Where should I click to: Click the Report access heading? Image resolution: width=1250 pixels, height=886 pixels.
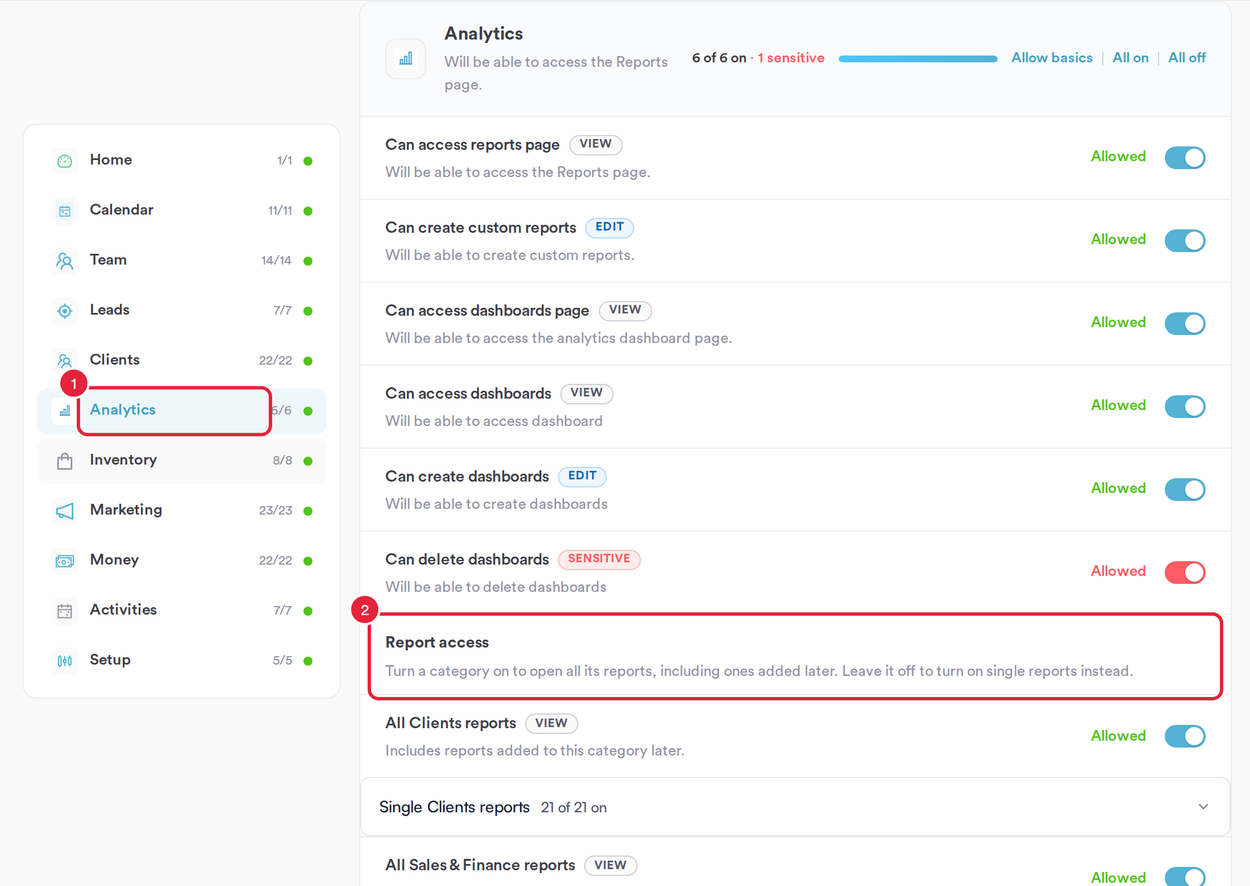point(437,643)
